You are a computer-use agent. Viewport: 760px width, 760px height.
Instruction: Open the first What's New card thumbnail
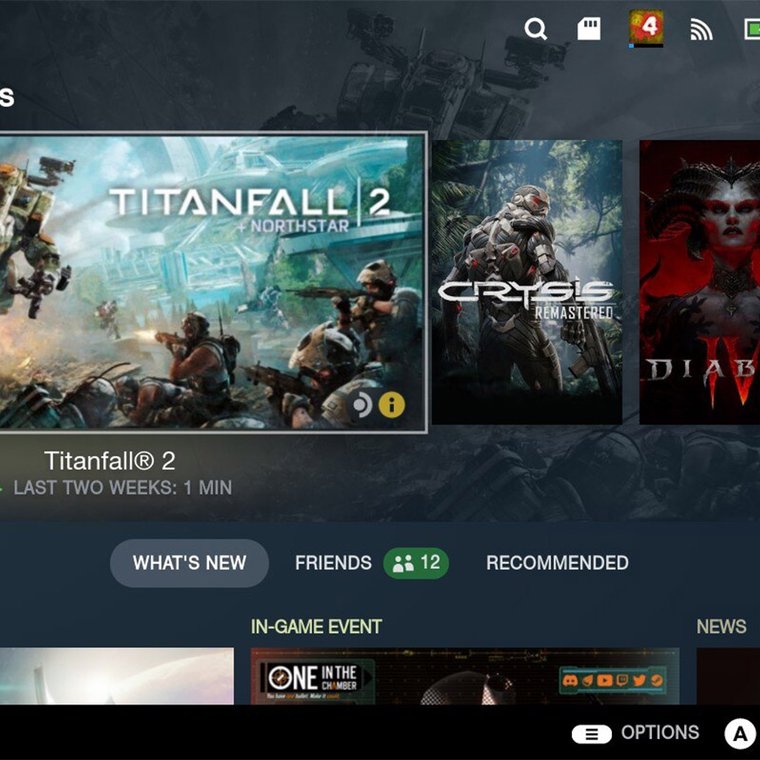(x=117, y=676)
